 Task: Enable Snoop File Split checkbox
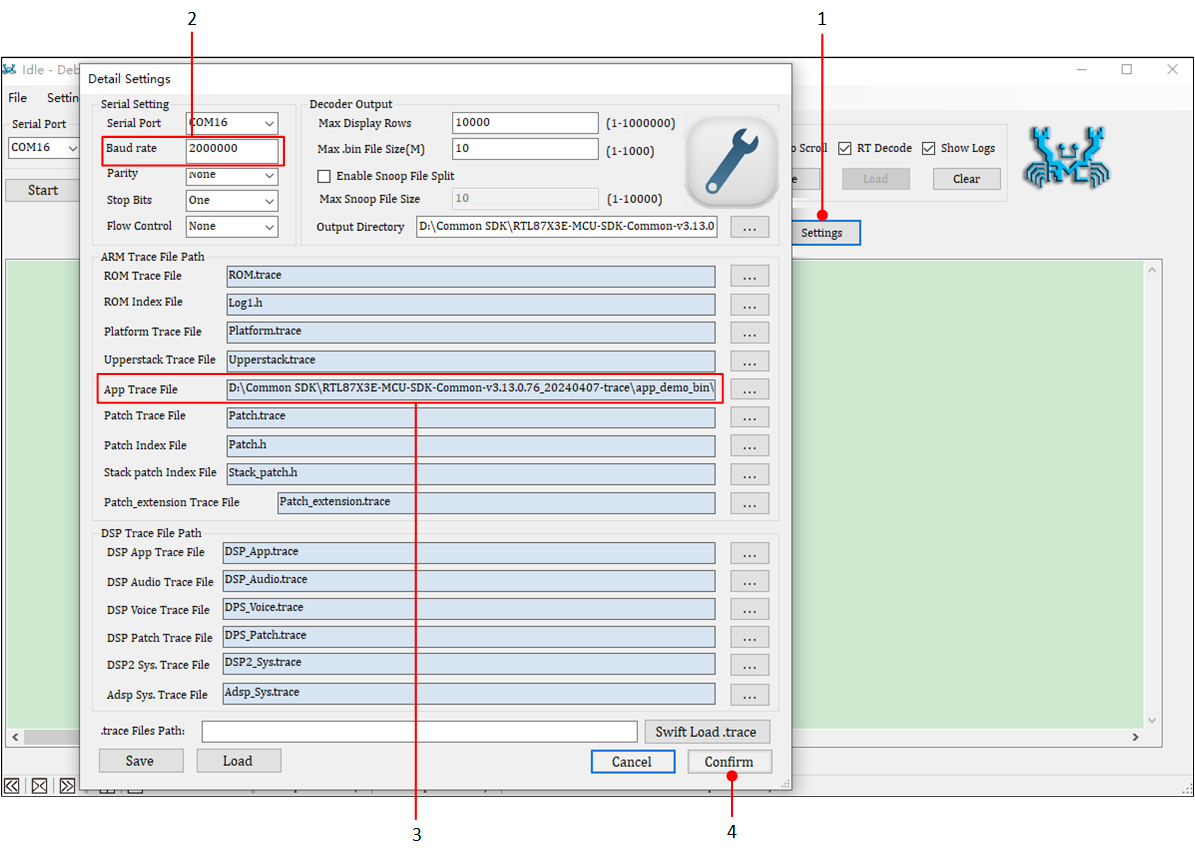pyautogui.click(x=324, y=176)
